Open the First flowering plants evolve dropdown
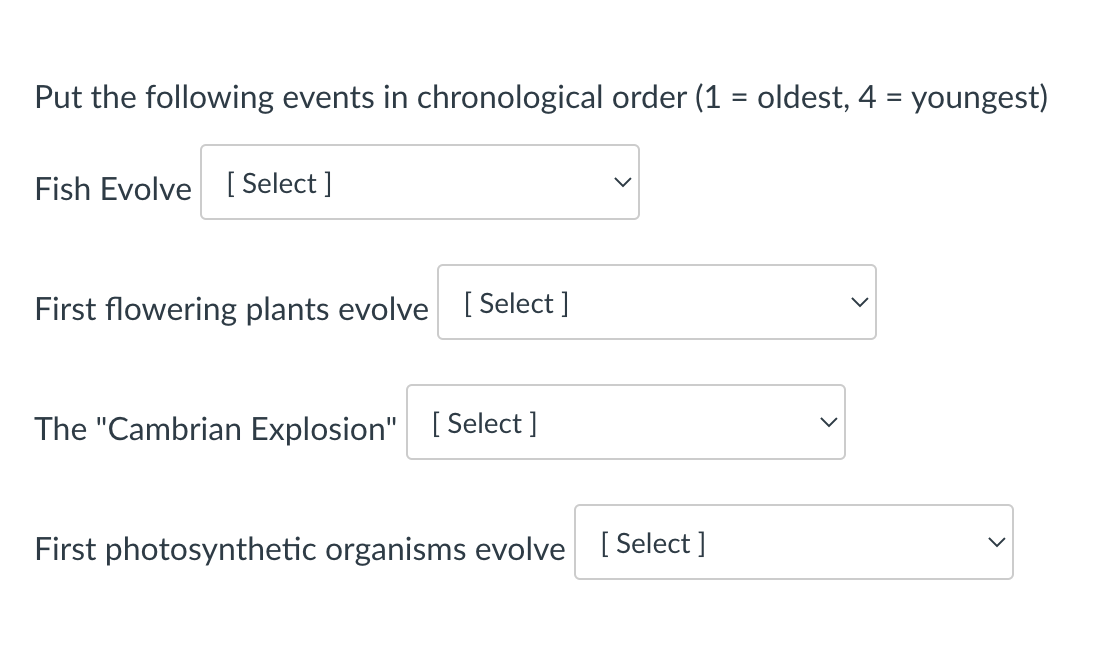 tap(656, 302)
